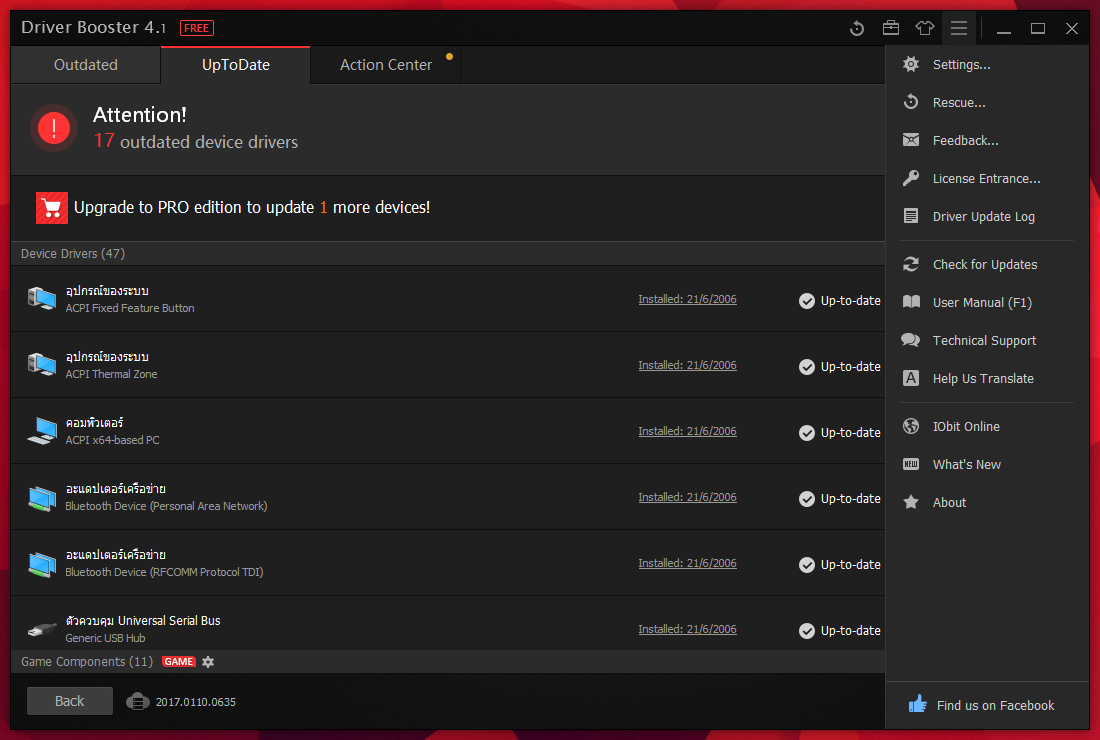Click Installed date for Bluetooth RFCOMM Protocol TDI
This screenshot has height=740, width=1100.
[687, 563]
